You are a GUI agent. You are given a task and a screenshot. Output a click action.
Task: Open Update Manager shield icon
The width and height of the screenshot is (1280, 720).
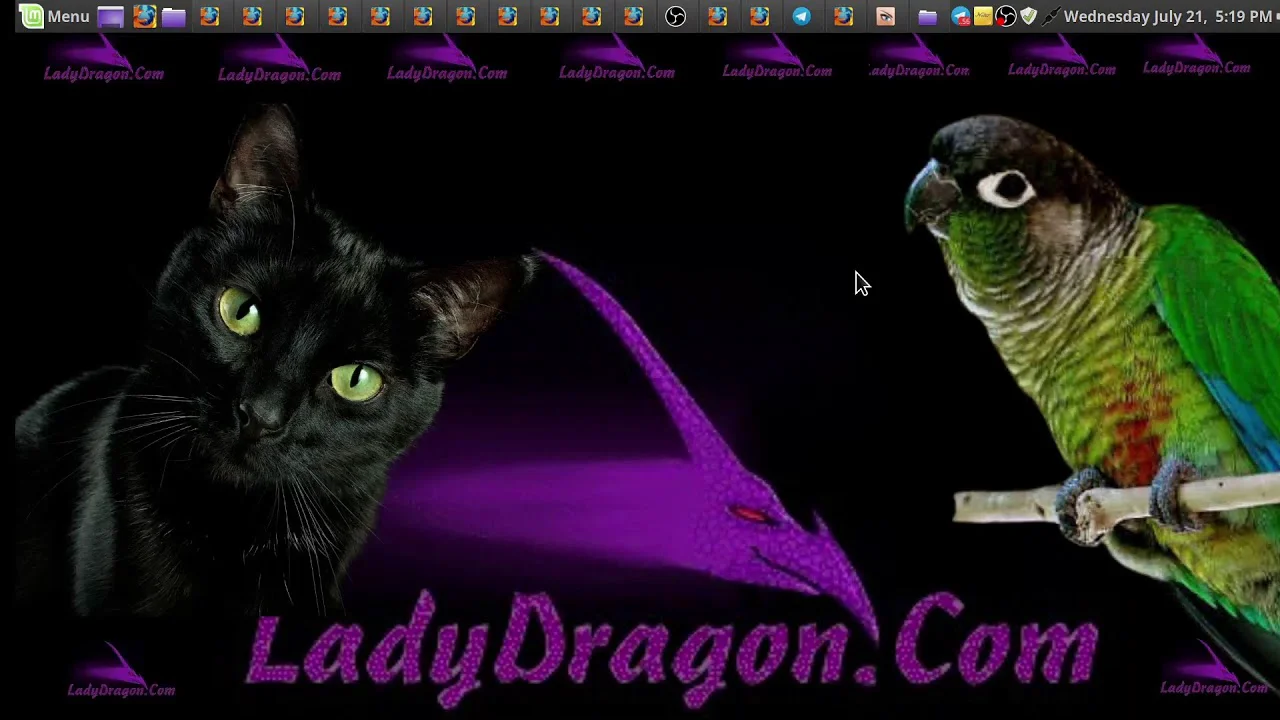click(1028, 16)
